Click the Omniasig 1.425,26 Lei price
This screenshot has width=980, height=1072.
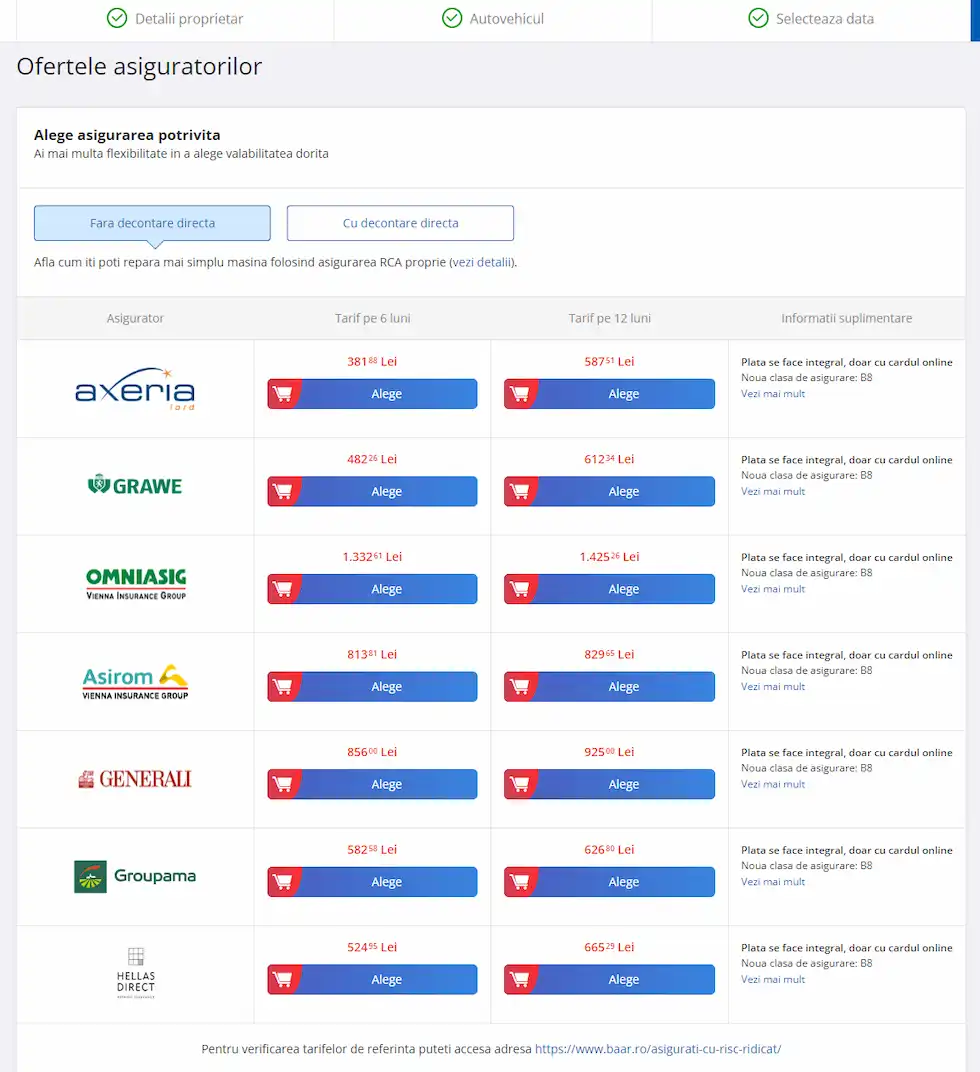coord(609,557)
